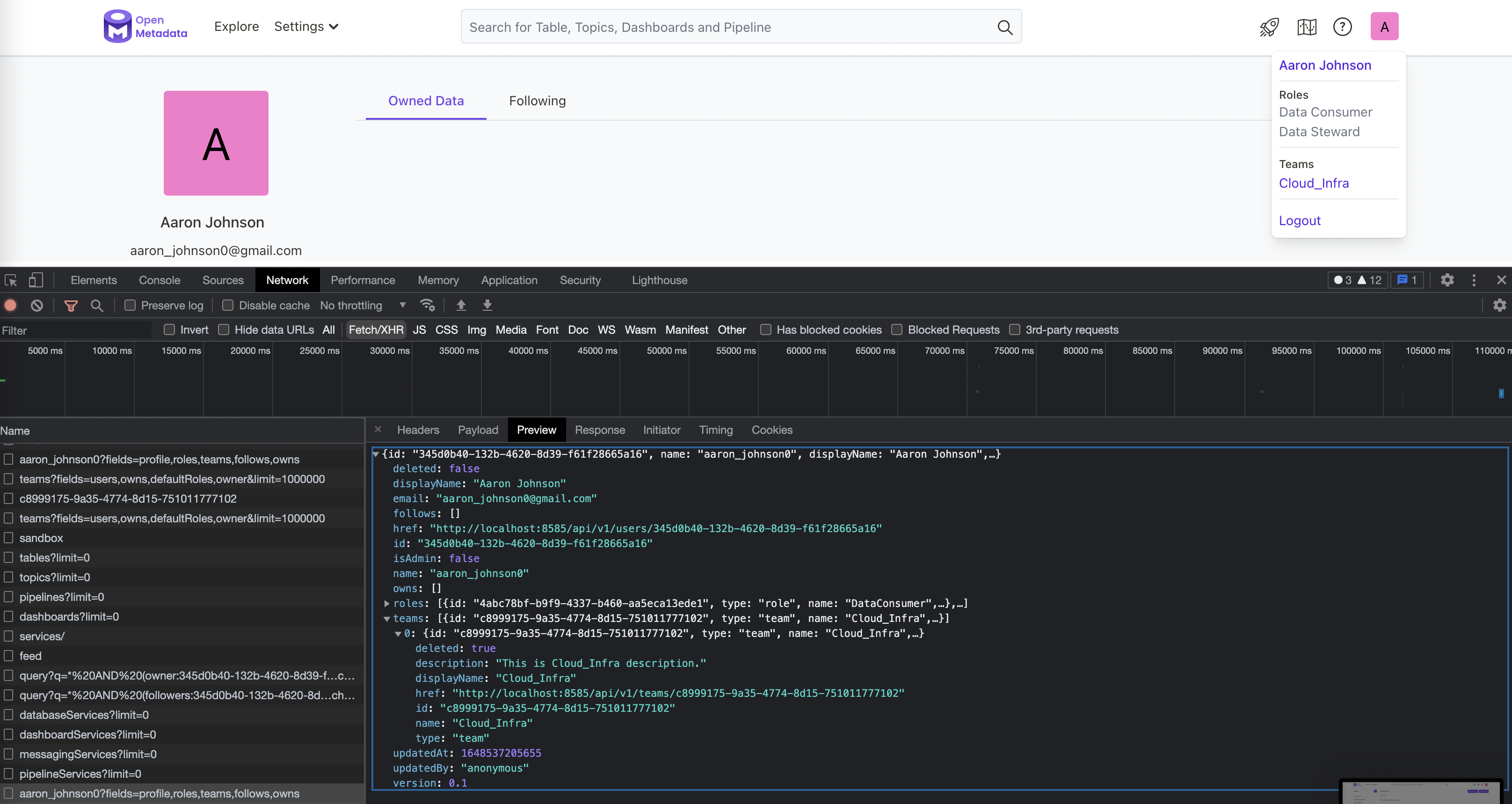Viewport: 1512px width, 804px height.
Task: Collapse team item 0 in preview
Action: [x=398, y=634]
